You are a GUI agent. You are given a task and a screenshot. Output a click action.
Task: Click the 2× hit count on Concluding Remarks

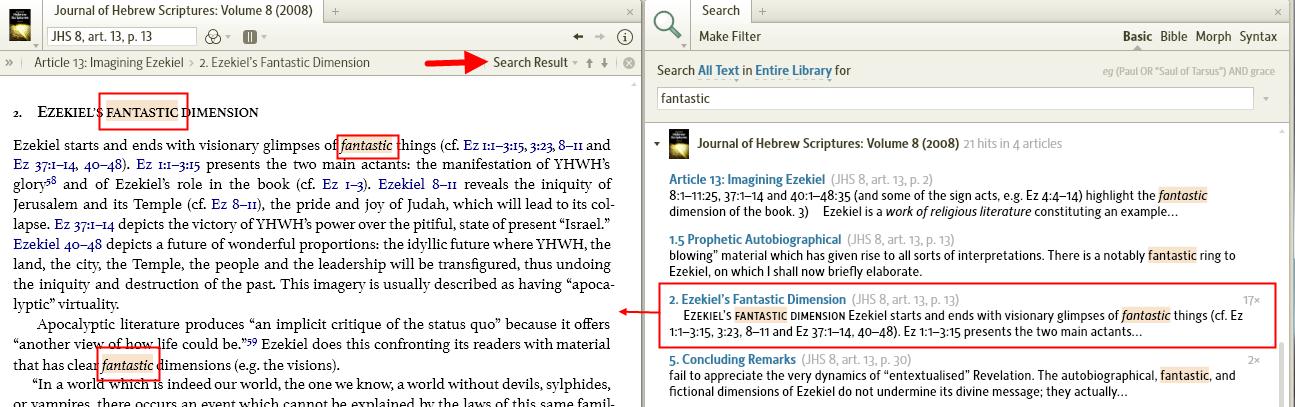[1254, 360]
